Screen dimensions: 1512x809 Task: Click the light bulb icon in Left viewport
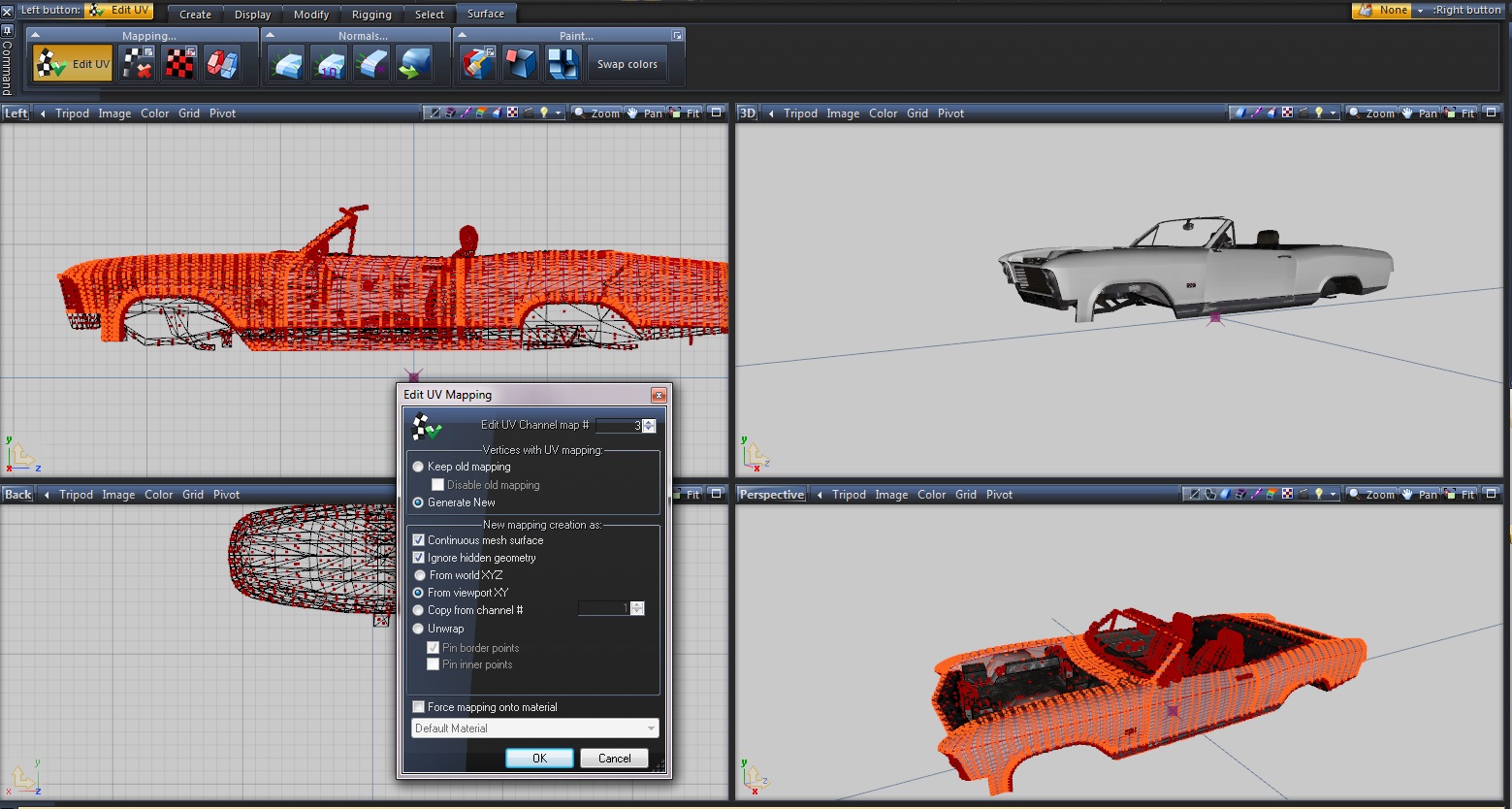[x=544, y=113]
